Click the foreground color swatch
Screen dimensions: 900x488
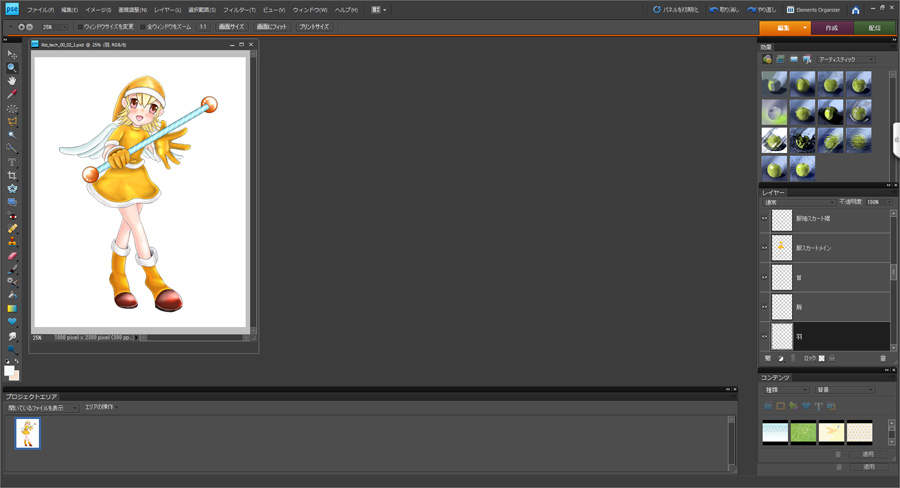pos(9,370)
